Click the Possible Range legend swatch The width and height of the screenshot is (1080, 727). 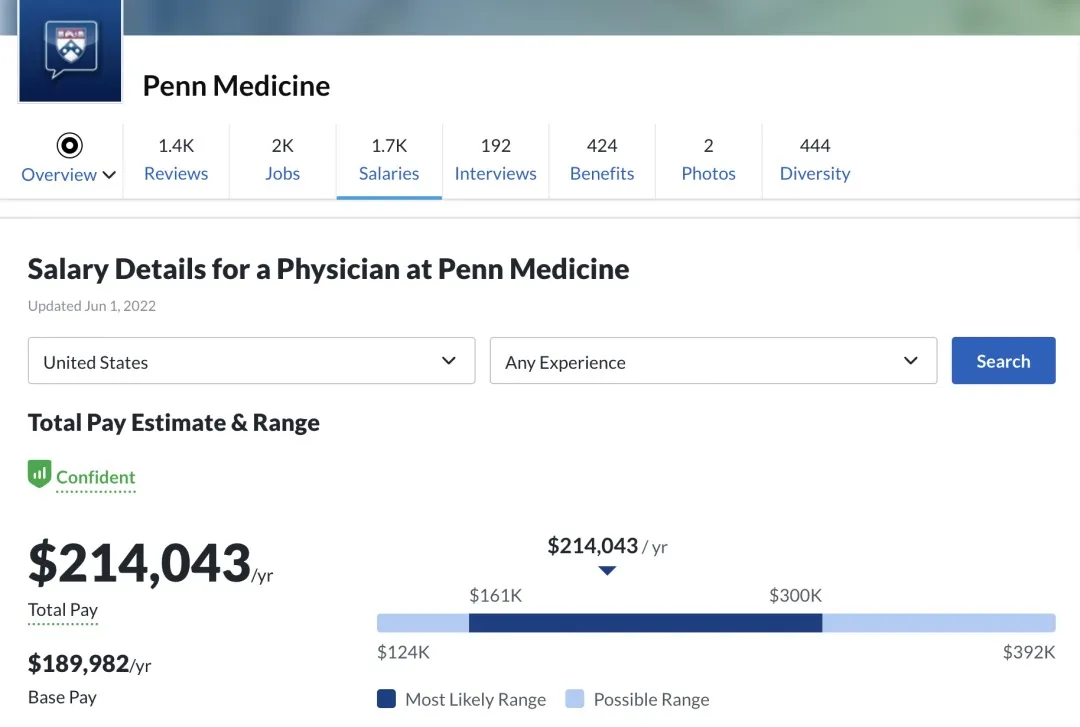[x=575, y=699]
